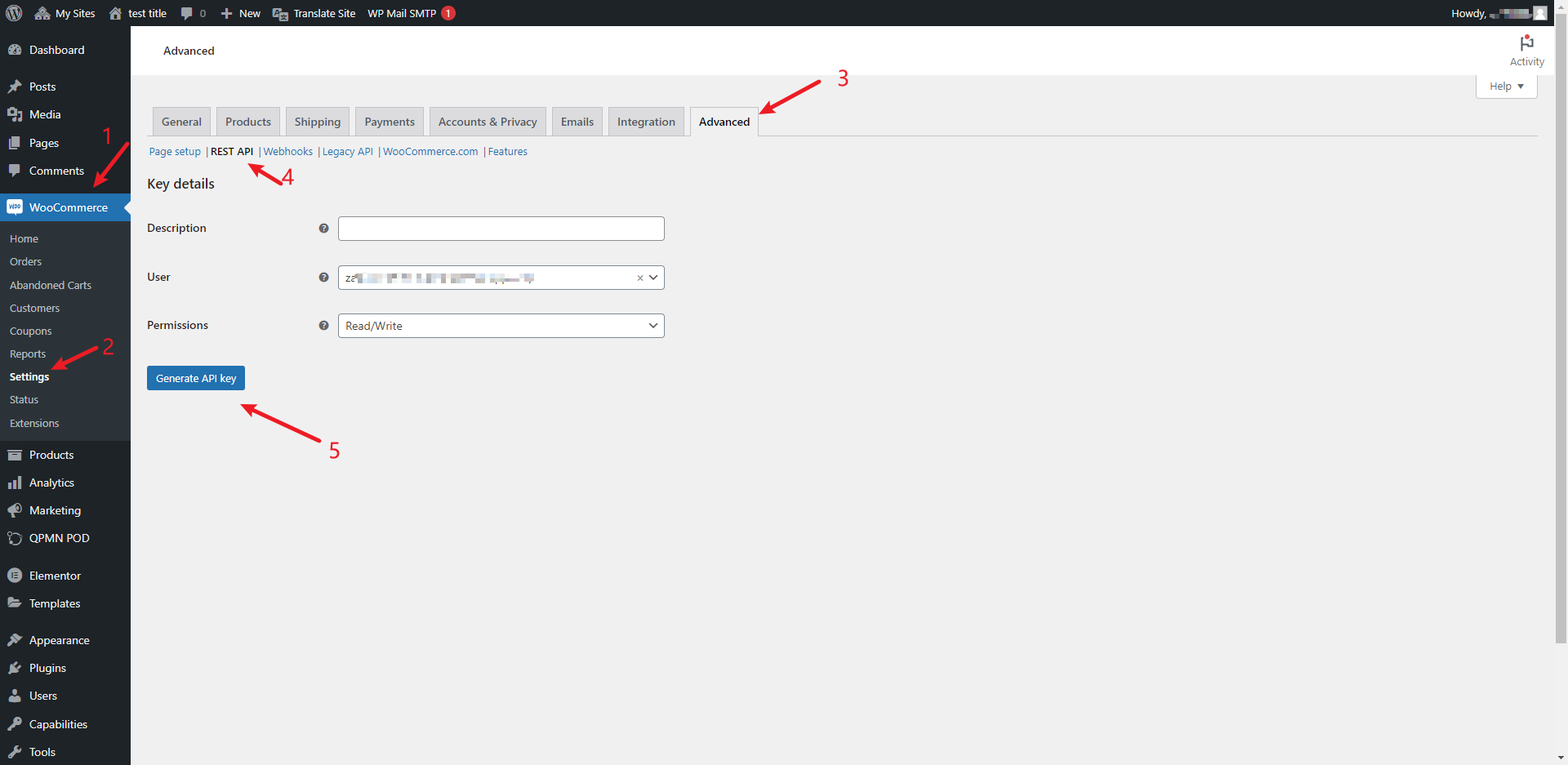This screenshot has height=765, width=1568.
Task: Click the WP Mail SMTP admin bar item
Action: [x=402, y=13]
